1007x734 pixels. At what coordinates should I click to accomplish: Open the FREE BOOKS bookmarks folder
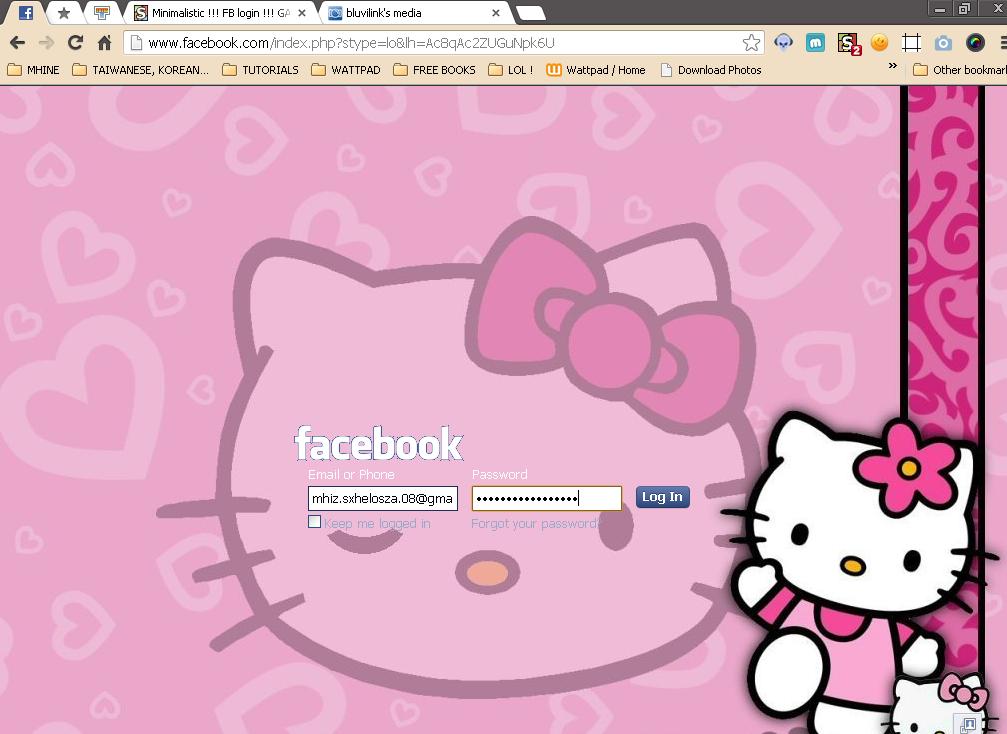point(435,70)
